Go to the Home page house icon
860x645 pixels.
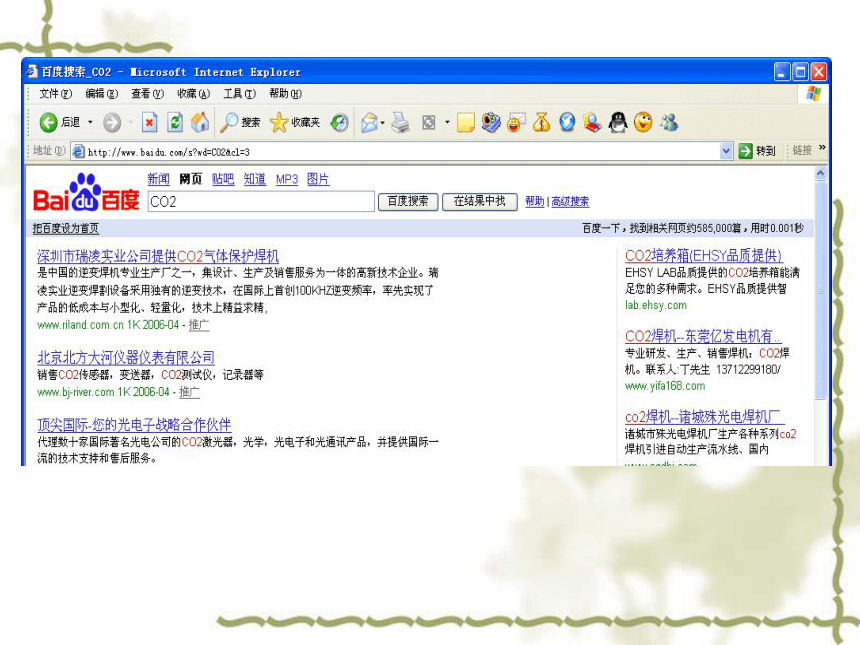click(x=200, y=122)
